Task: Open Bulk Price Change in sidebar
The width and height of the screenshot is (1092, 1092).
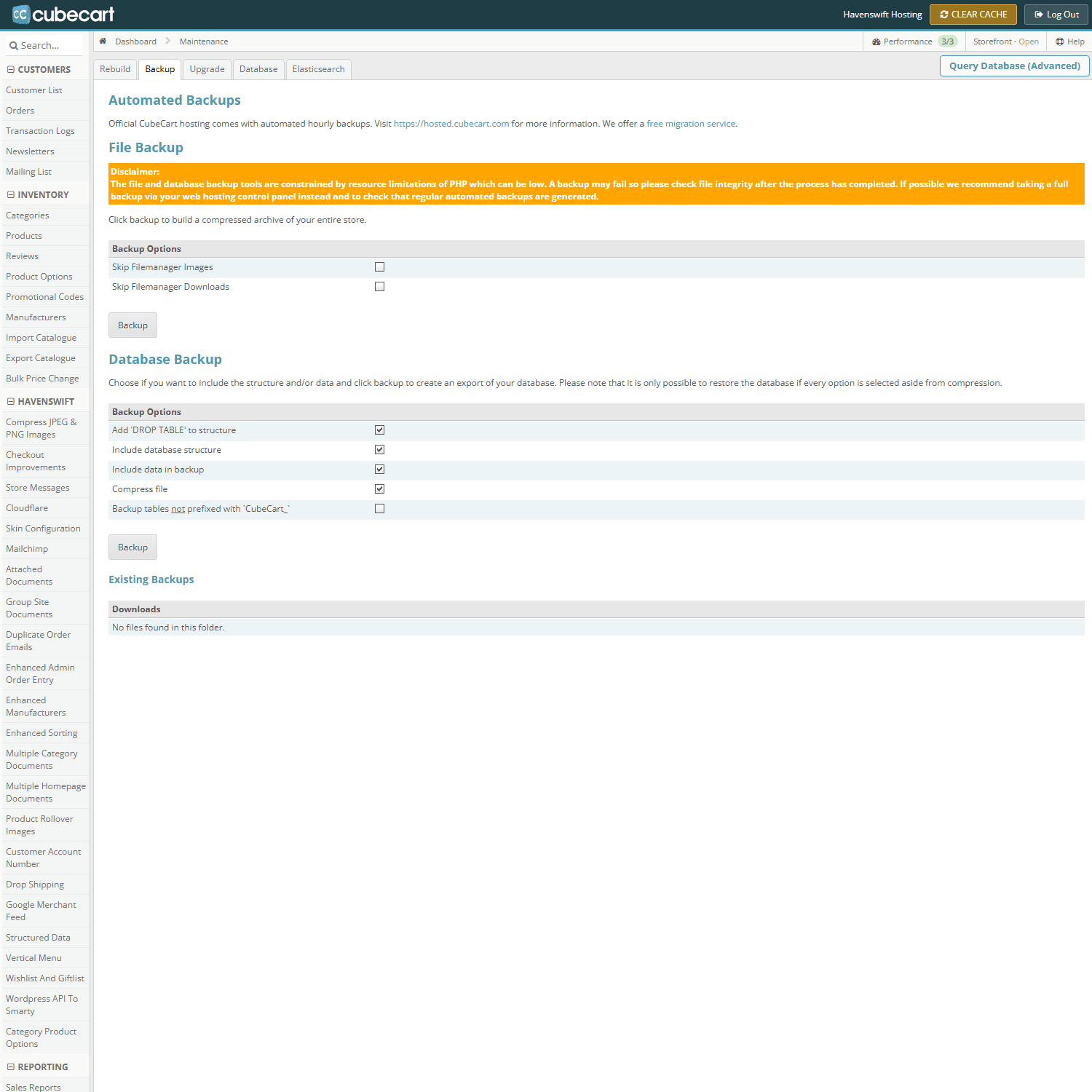Action: pos(45,379)
